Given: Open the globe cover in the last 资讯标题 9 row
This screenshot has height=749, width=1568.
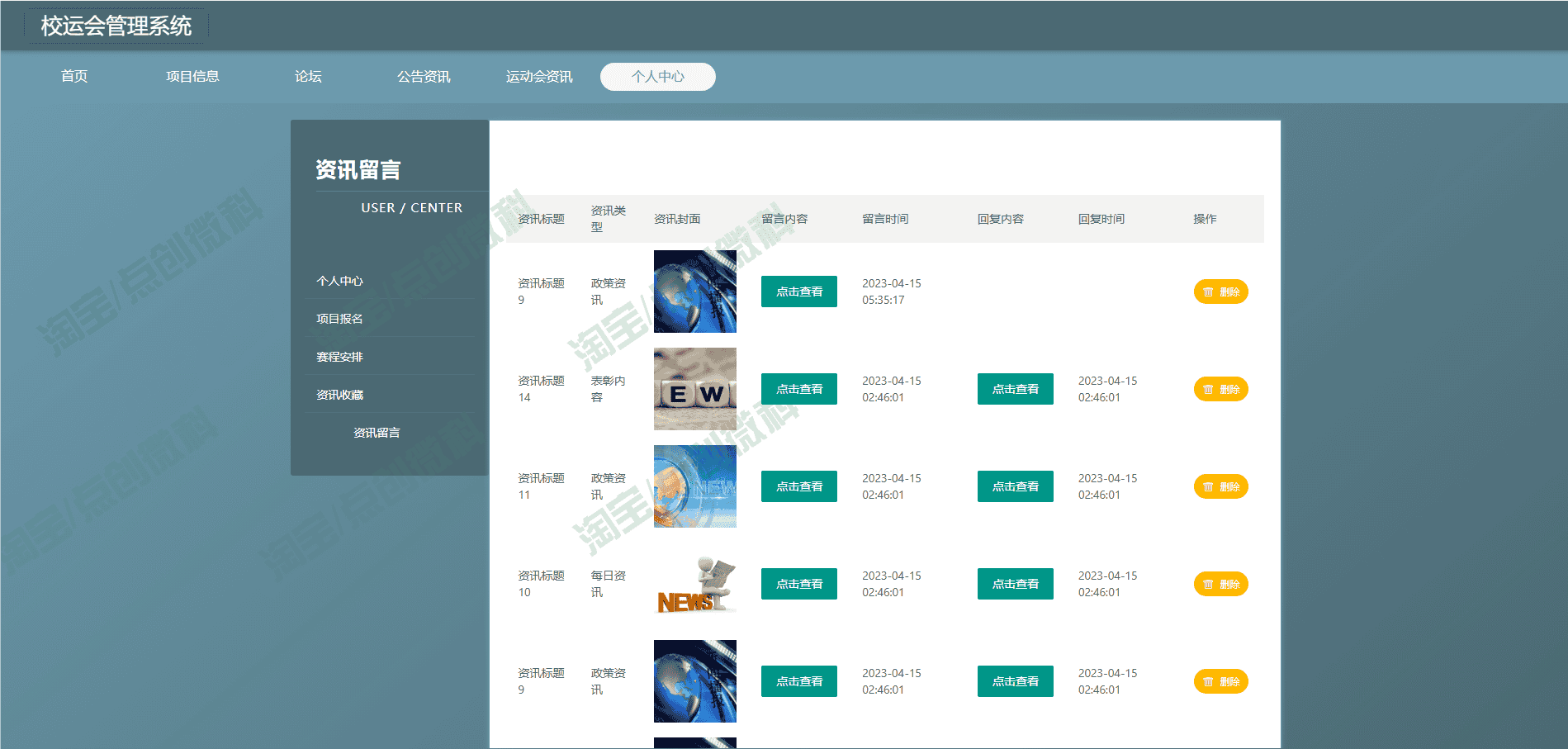Looking at the screenshot, I should coord(695,681).
